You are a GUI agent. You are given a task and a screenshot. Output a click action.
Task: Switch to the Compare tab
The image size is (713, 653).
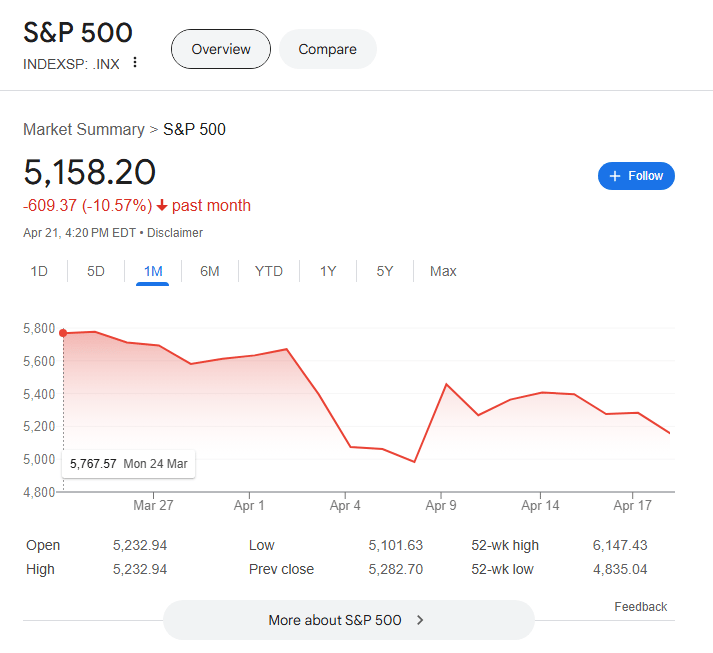point(327,49)
